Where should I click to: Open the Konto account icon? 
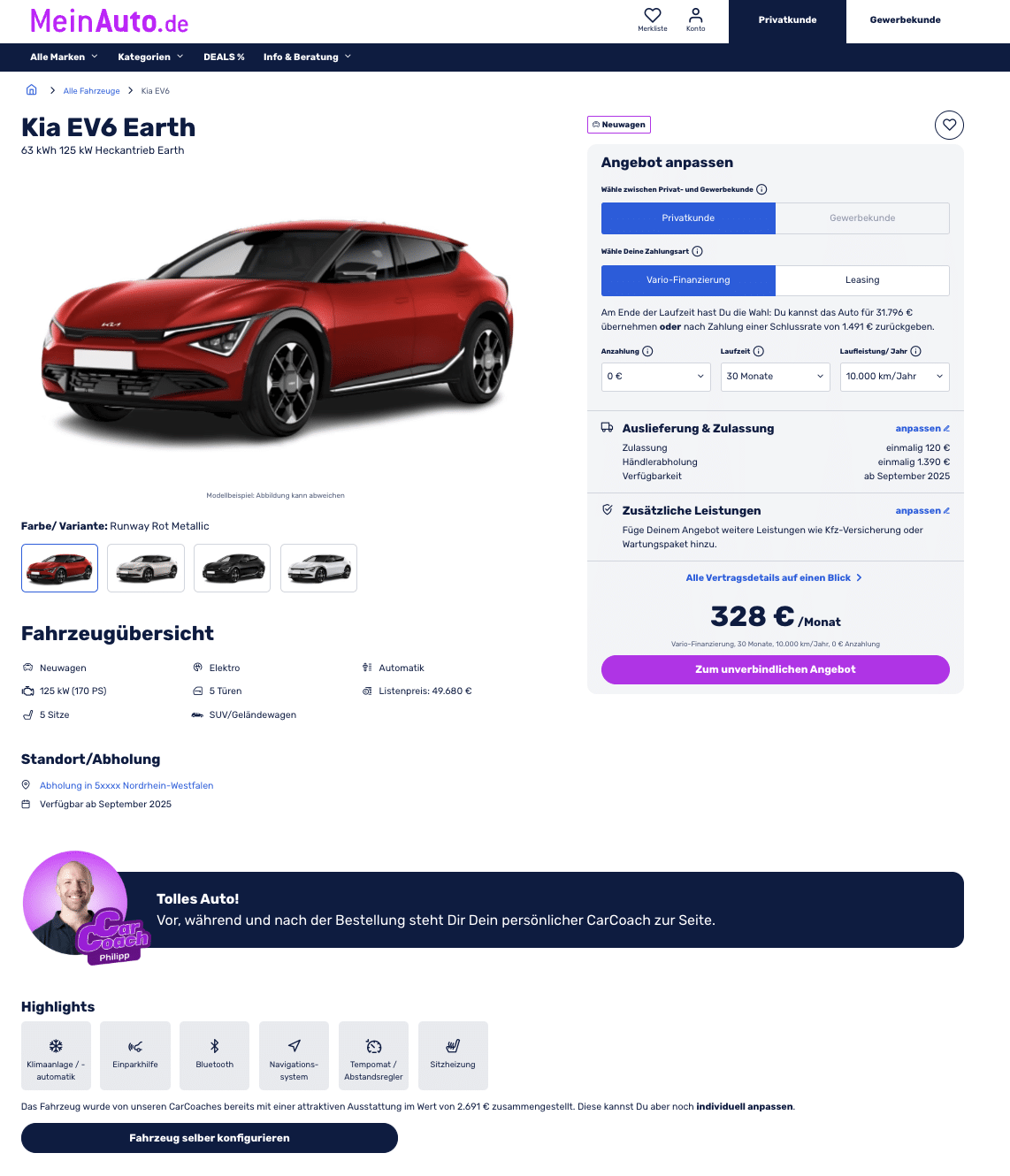tap(696, 15)
